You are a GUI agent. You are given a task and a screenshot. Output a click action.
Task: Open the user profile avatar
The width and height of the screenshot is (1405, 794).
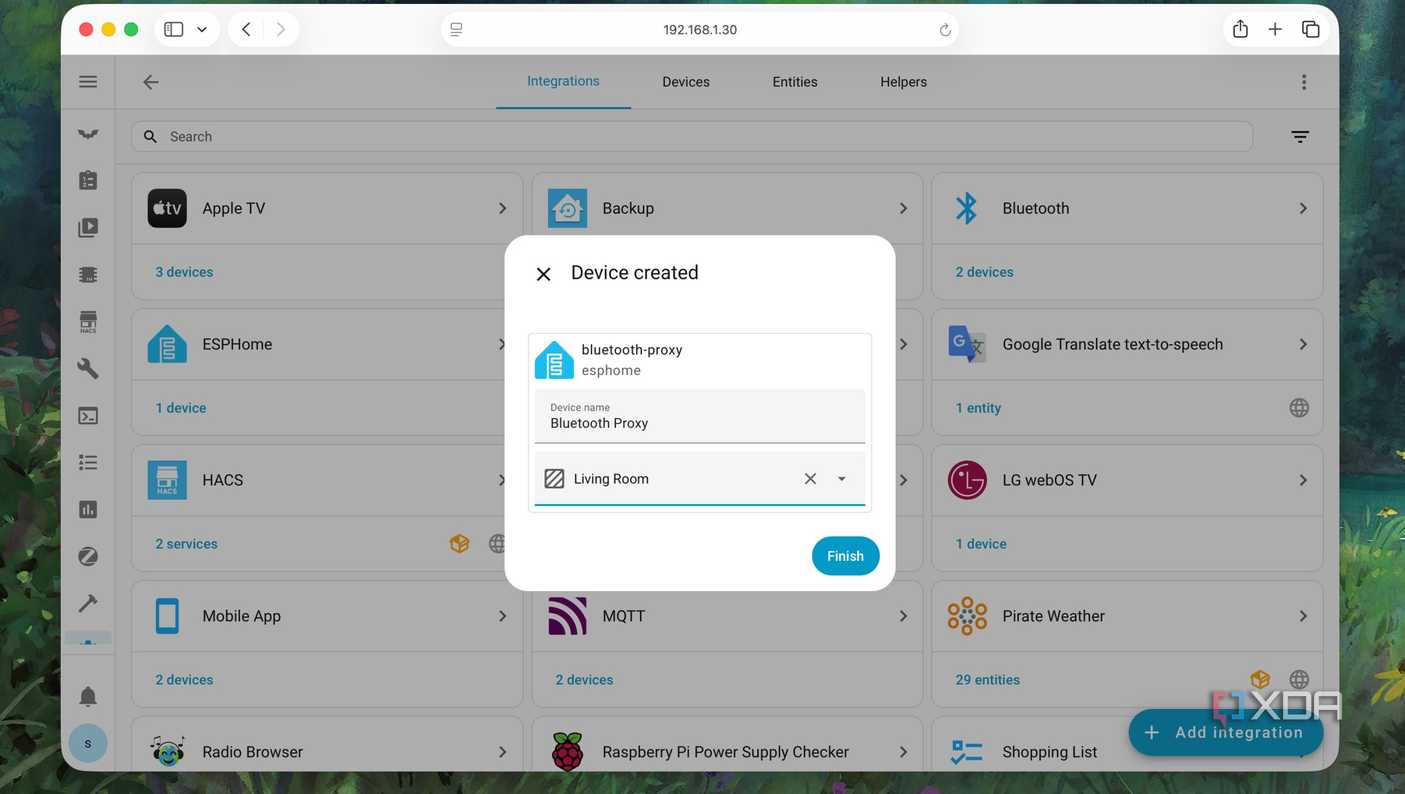pos(88,743)
